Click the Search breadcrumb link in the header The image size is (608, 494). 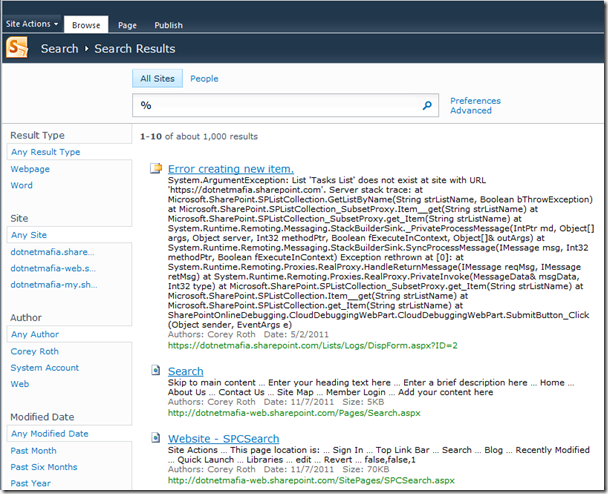60,48
